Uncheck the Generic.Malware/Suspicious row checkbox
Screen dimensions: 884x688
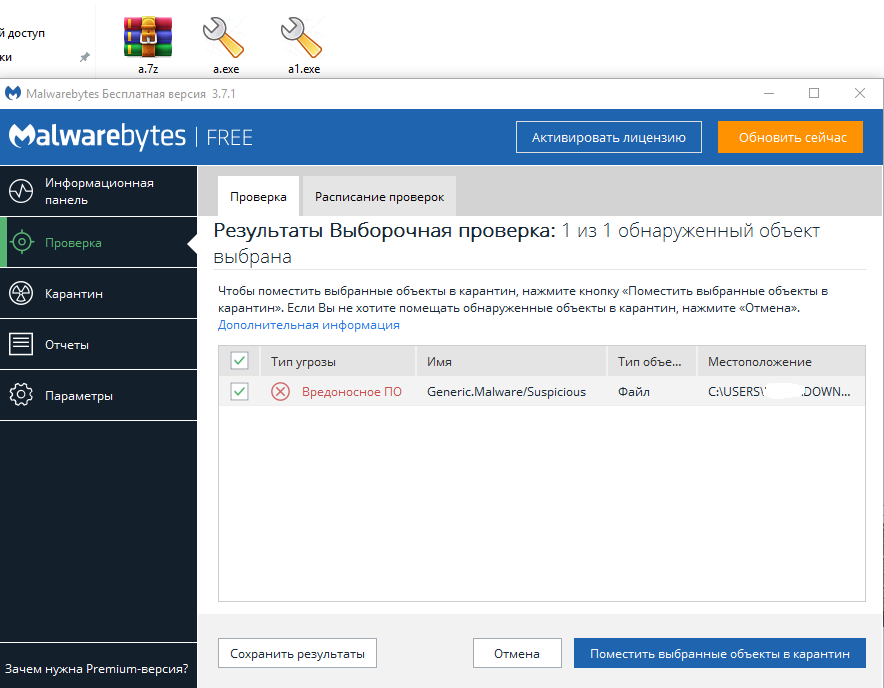pos(240,391)
